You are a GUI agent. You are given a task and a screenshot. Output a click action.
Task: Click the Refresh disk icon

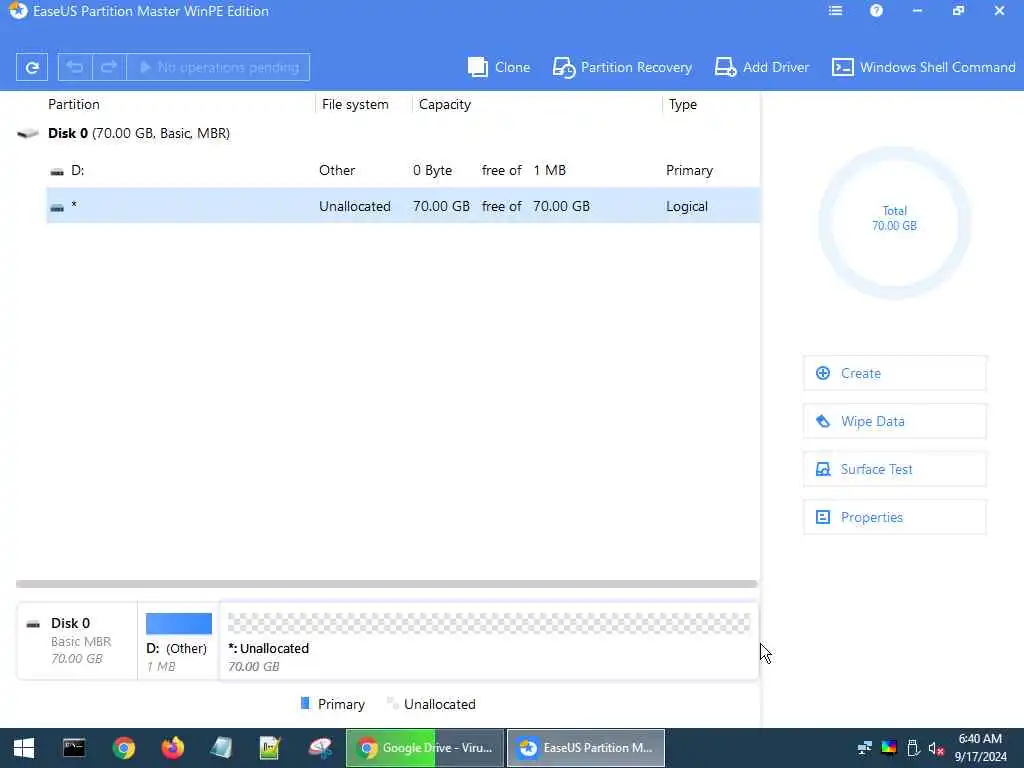[31, 67]
